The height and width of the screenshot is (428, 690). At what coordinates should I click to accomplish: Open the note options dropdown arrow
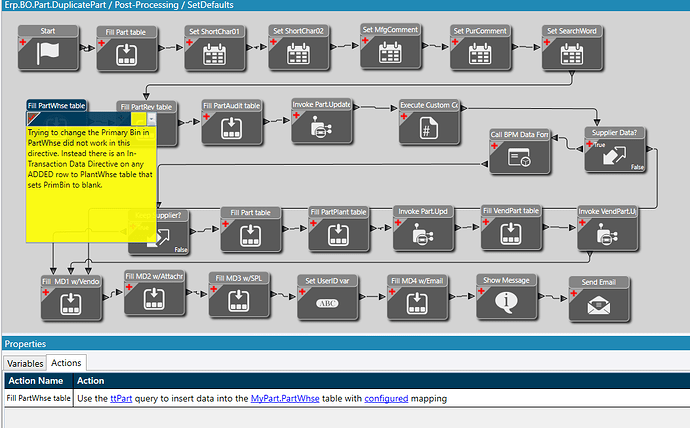click(x=151, y=119)
